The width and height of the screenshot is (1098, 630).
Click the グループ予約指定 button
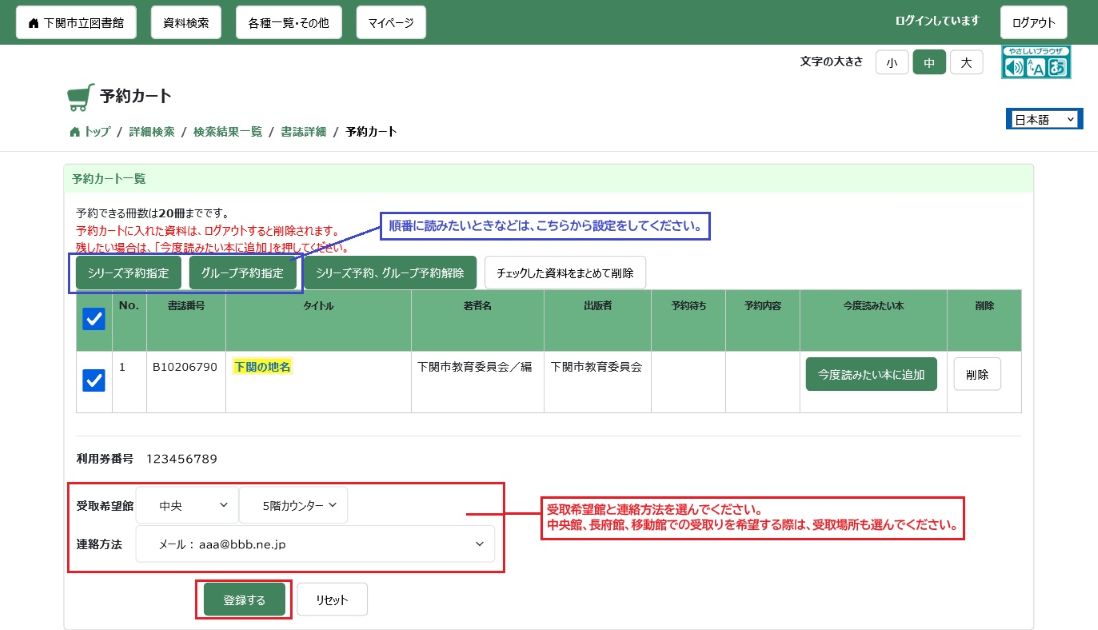coord(242,273)
